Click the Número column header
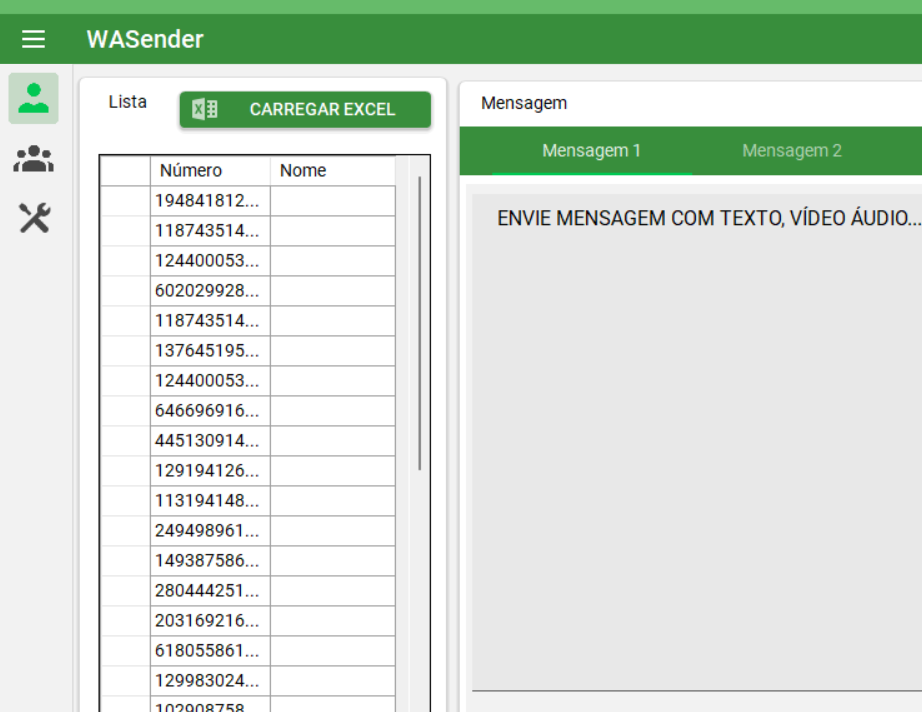922x712 pixels. pos(210,171)
